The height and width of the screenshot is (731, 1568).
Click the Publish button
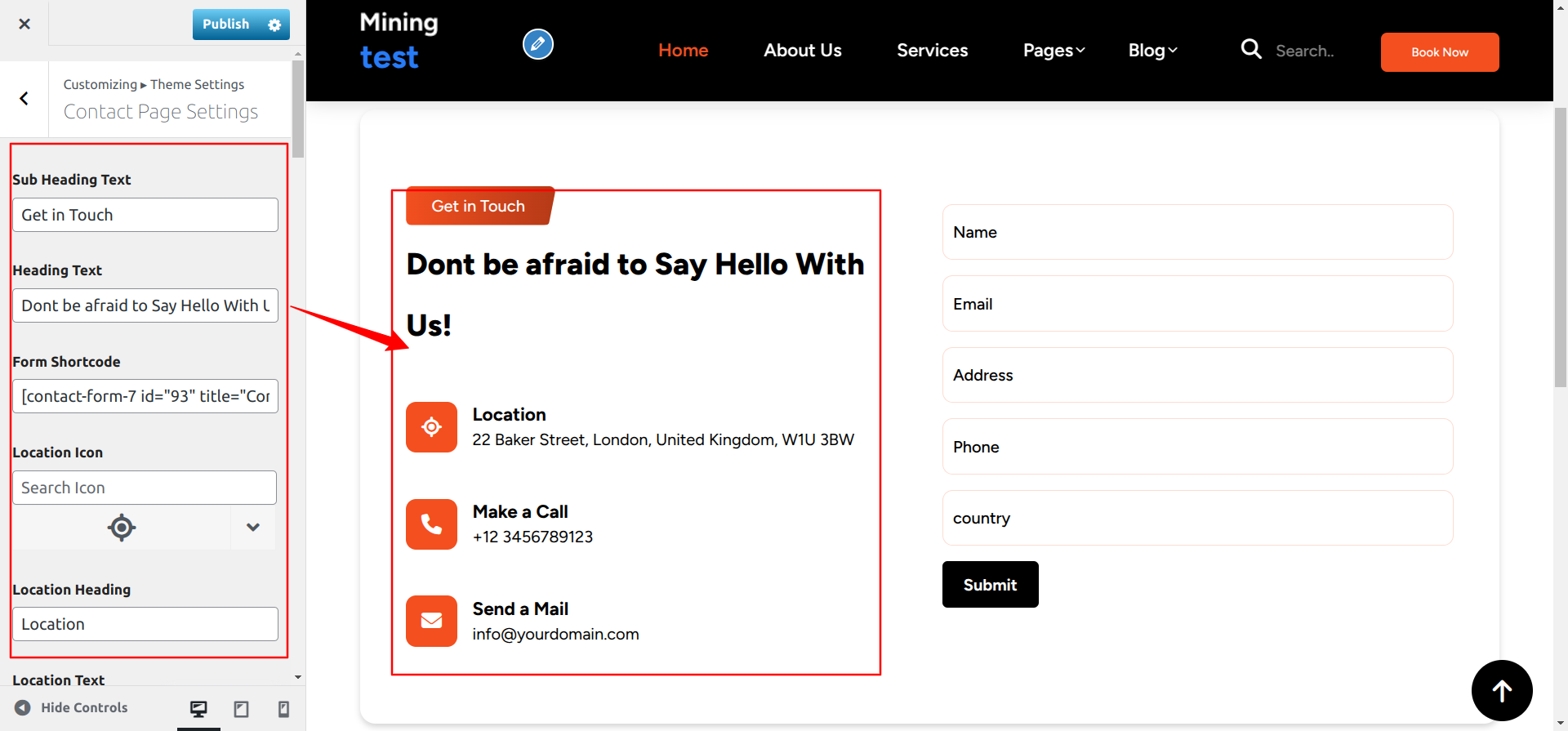225,25
